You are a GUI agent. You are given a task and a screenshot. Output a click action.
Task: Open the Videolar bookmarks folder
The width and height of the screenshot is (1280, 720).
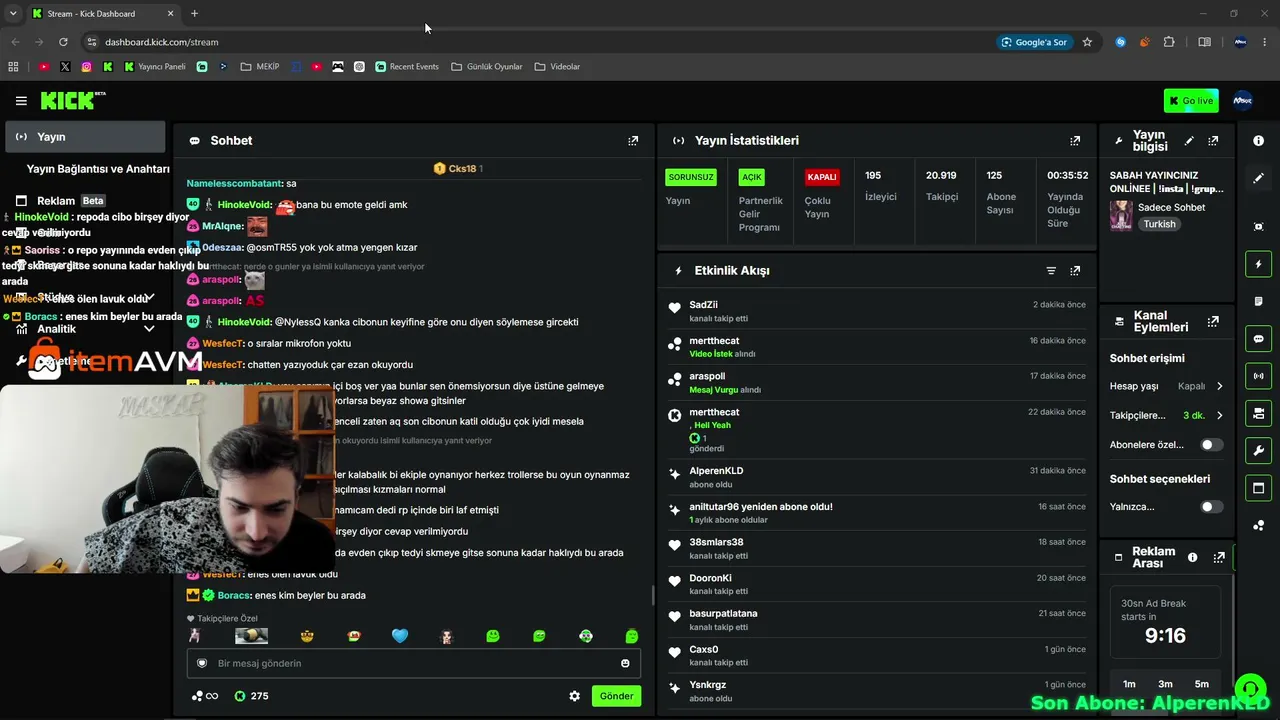click(x=557, y=67)
